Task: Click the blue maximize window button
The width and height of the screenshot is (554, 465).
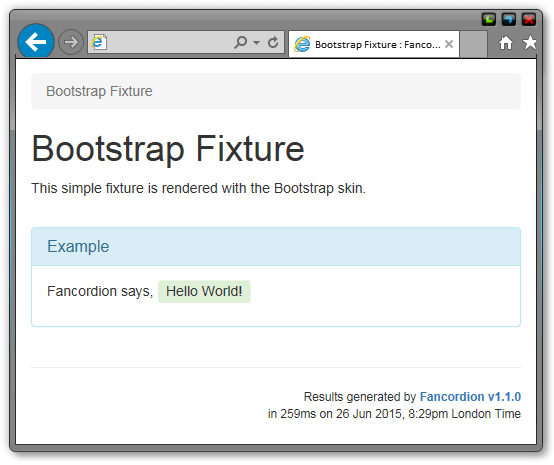Action: [x=509, y=19]
